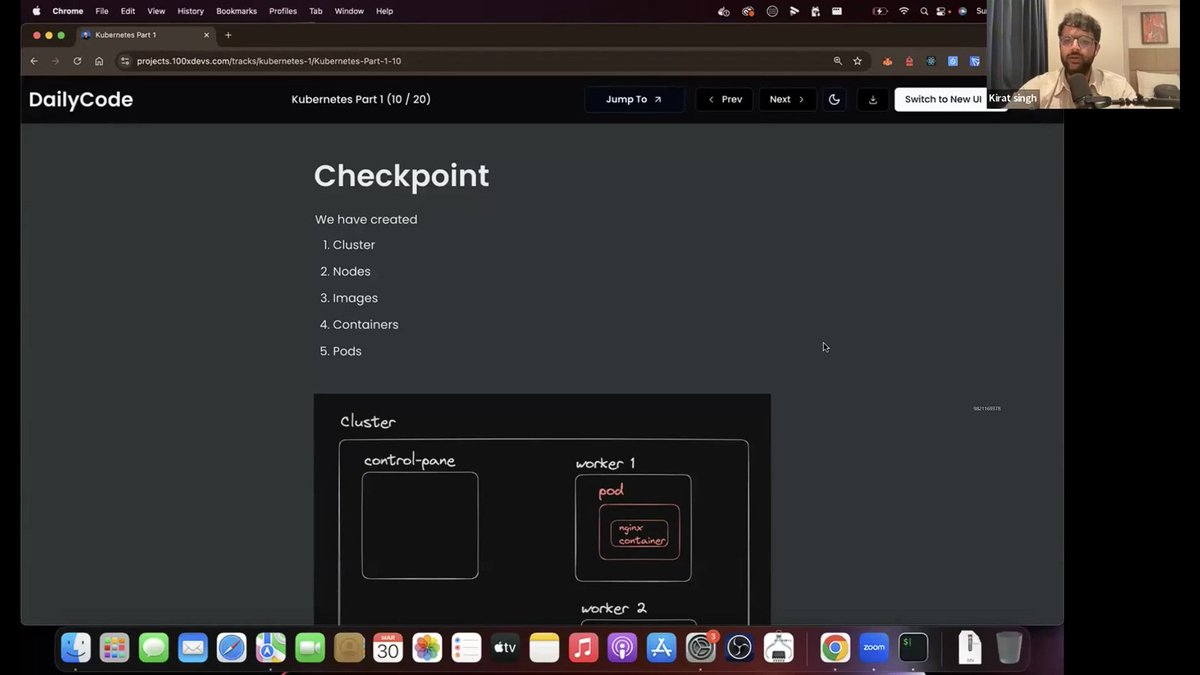Viewport: 1200px width, 675px height.
Task: Open Launchpad from the dock
Action: point(114,647)
